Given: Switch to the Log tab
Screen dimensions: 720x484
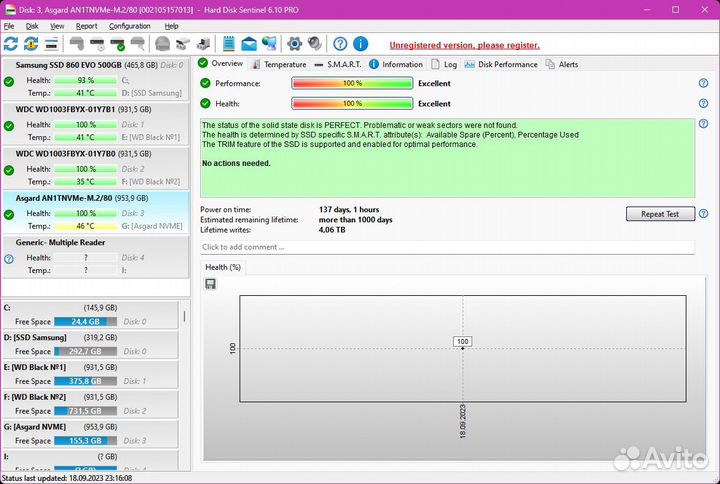Looking at the screenshot, I should click(444, 64).
